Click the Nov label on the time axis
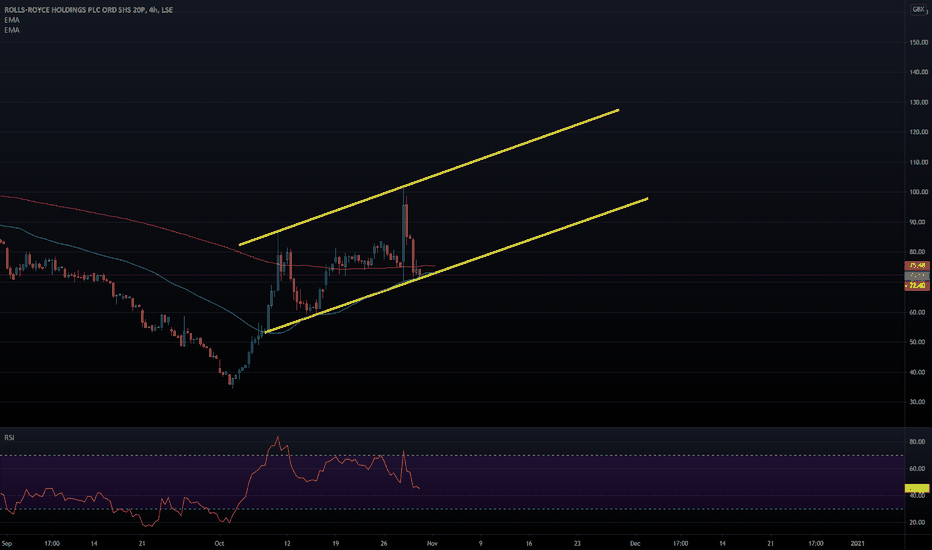 point(432,543)
